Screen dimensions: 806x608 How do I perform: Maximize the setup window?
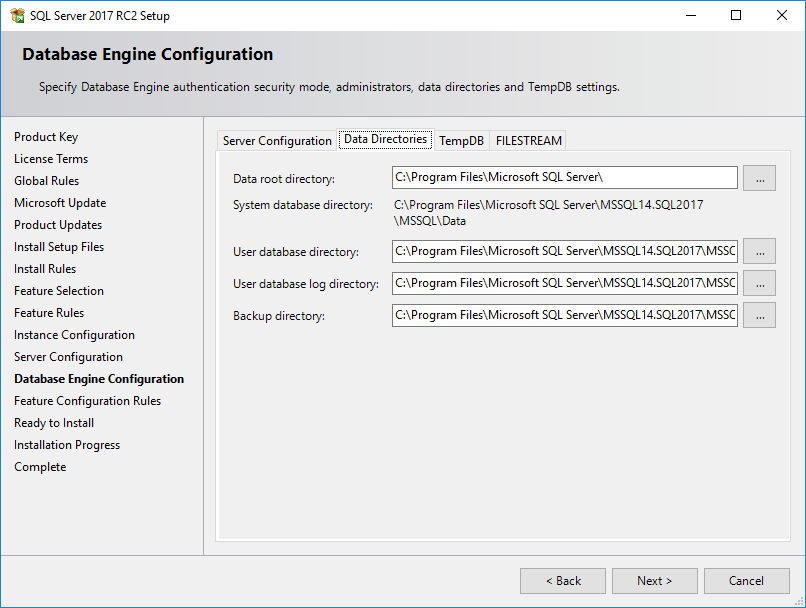736,15
